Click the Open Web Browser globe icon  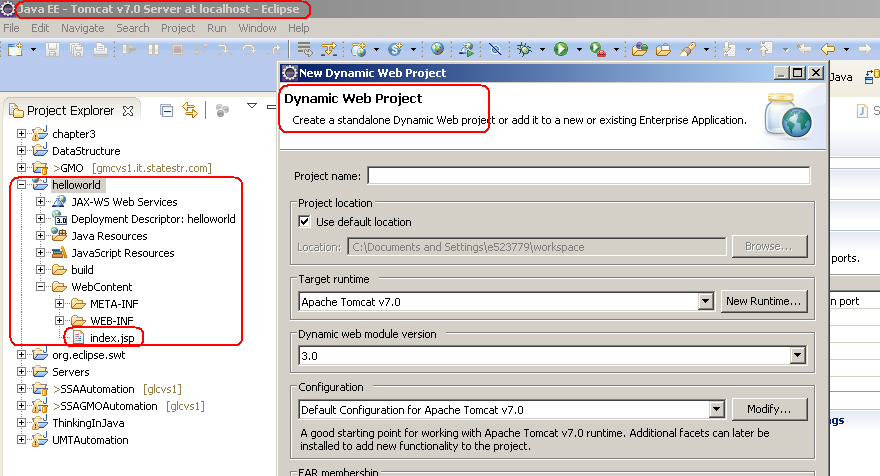[x=437, y=49]
